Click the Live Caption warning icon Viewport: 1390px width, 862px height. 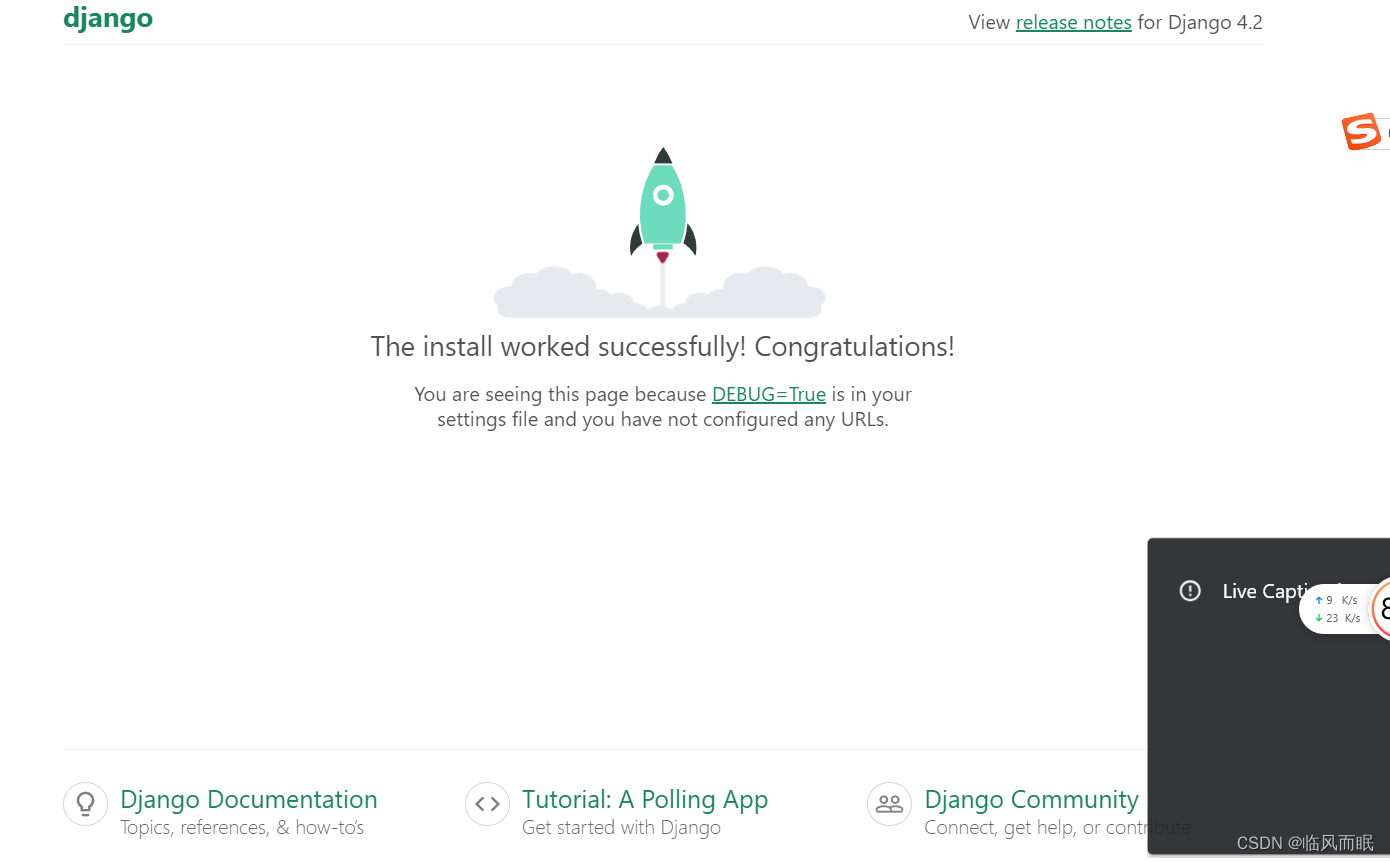click(x=1190, y=591)
